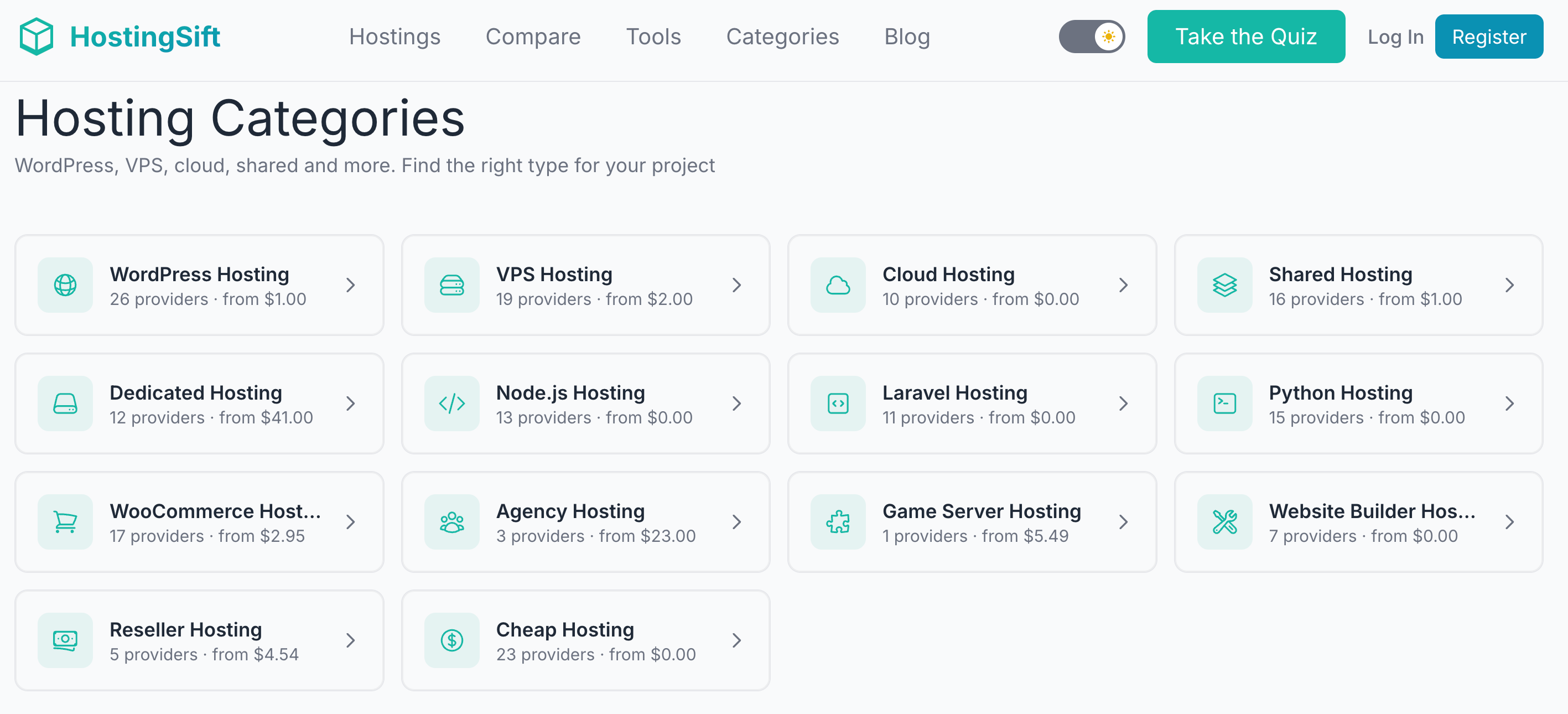Toggle the light/dark theme switch

click(x=1092, y=37)
